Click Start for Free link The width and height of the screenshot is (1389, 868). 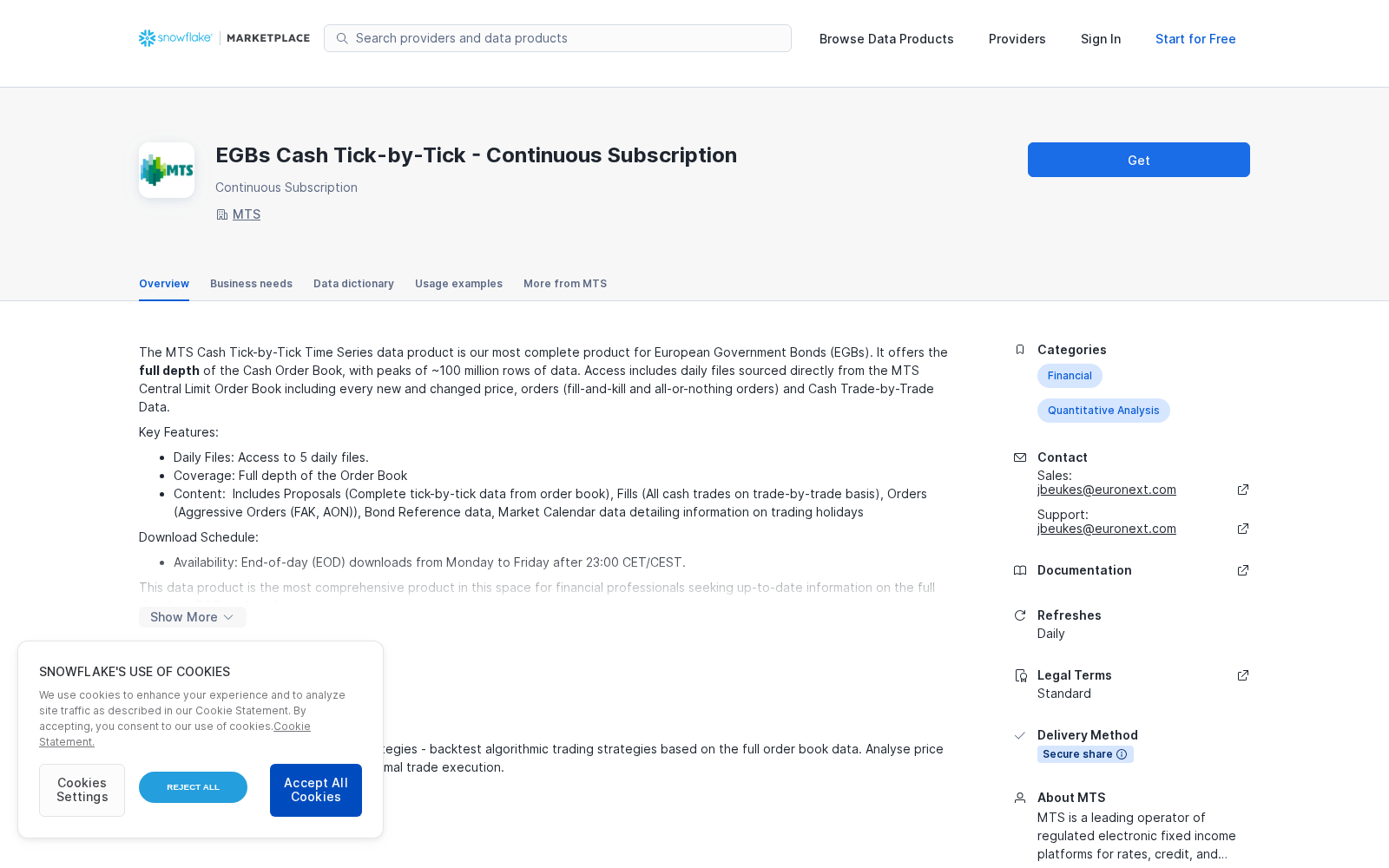(x=1195, y=39)
